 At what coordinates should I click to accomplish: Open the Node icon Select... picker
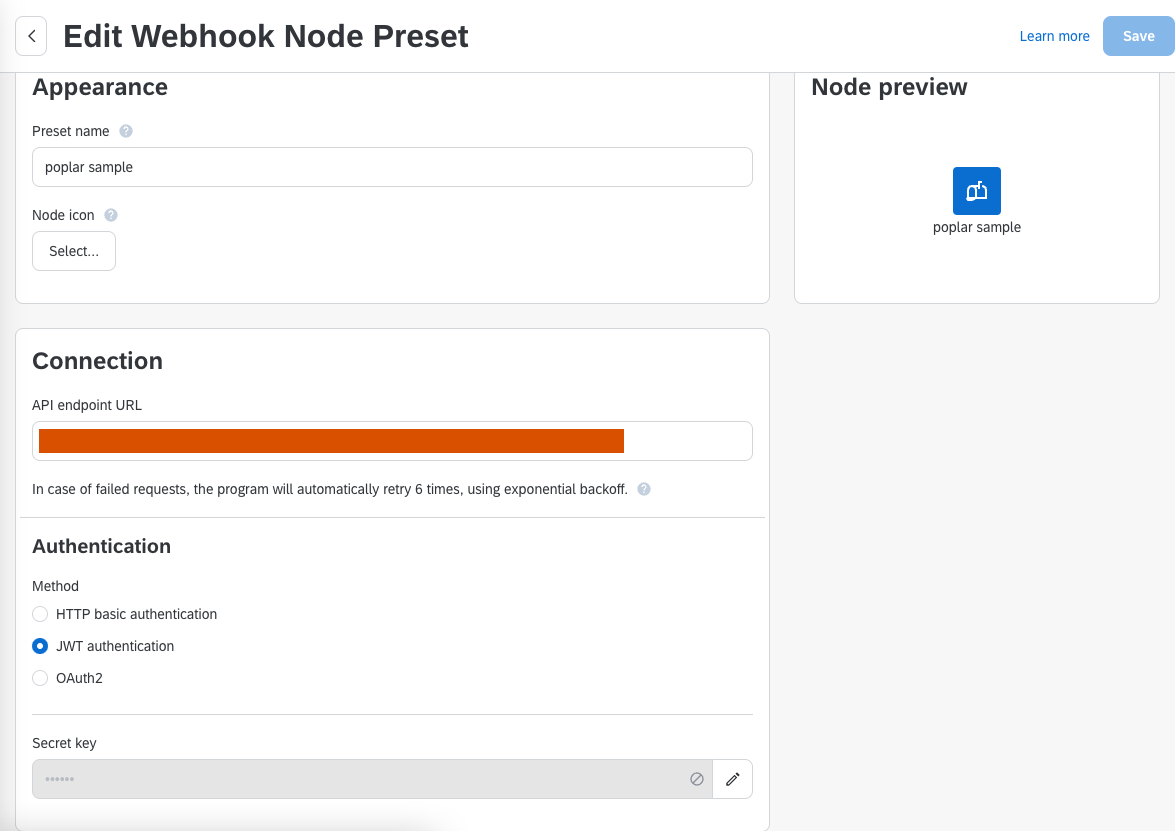tap(73, 251)
